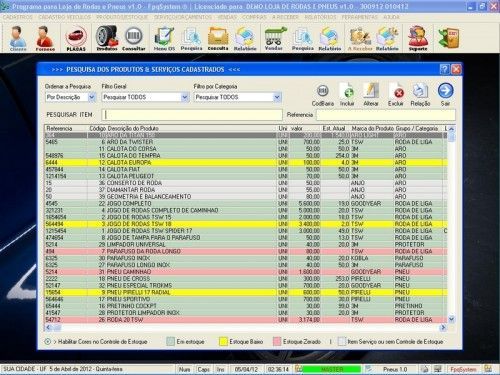Viewport: 500px width, 375px height.
Task: Select the JOGO DE RODAS TSW 18 row
Action: click(246, 224)
